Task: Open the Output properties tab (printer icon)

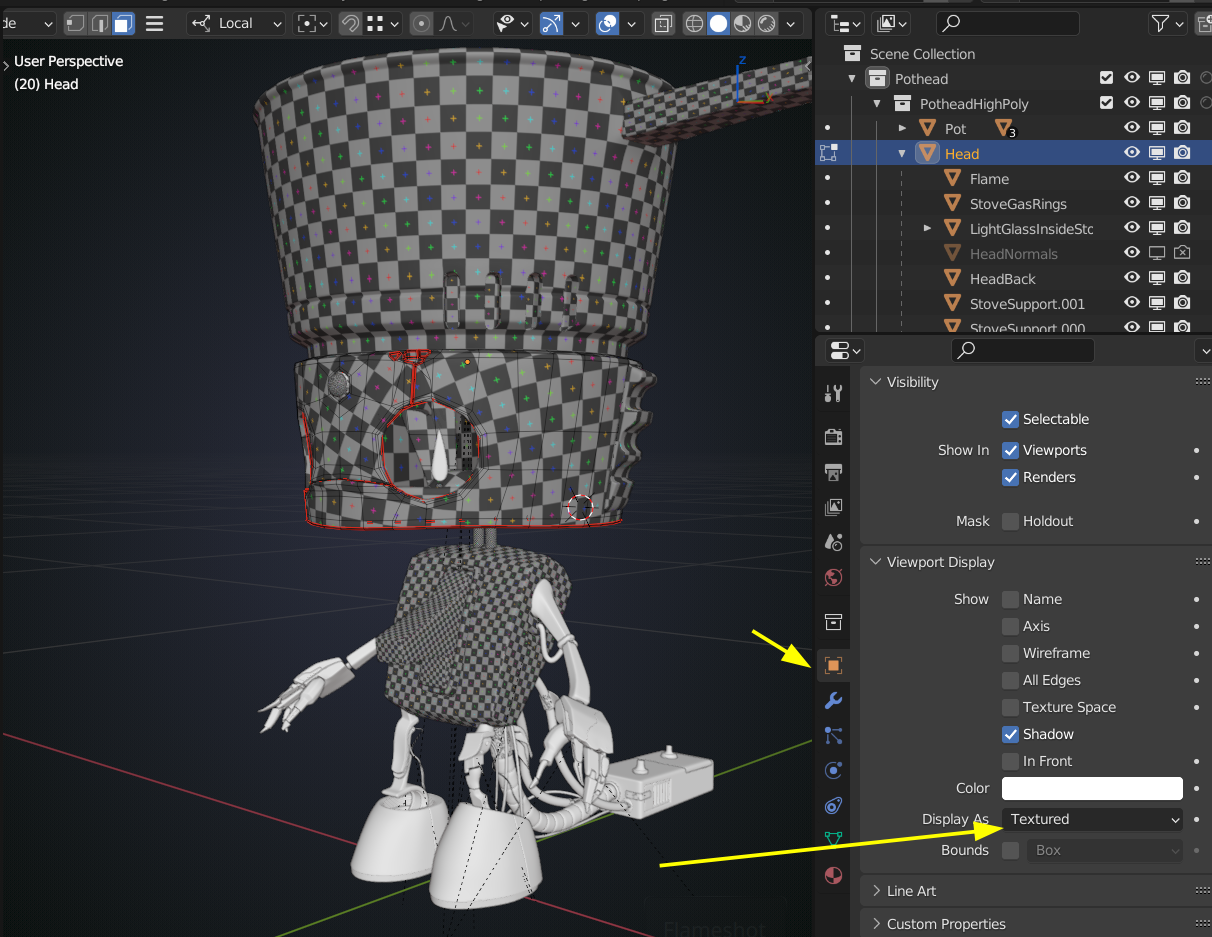Action: (x=833, y=471)
